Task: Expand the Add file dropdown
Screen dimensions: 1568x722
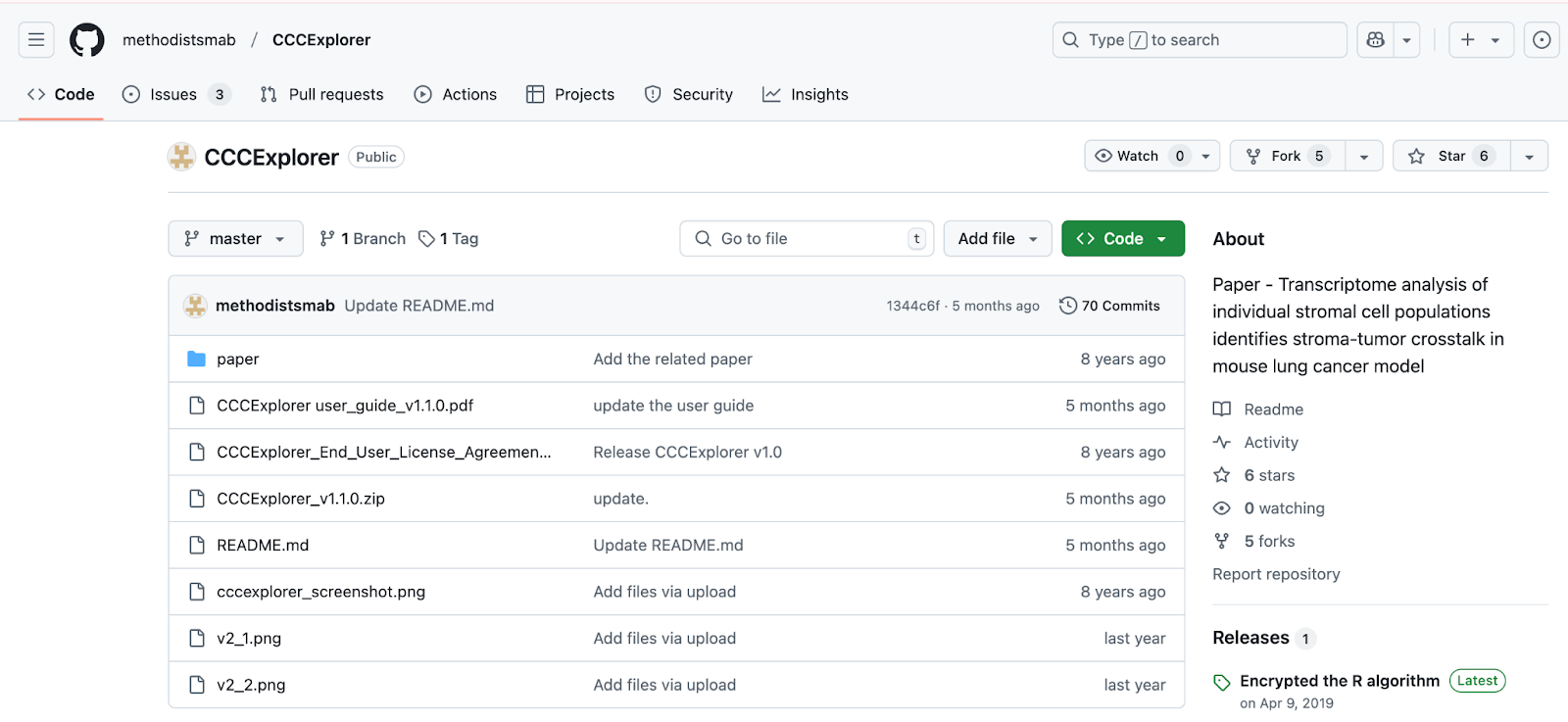Action: click(997, 239)
